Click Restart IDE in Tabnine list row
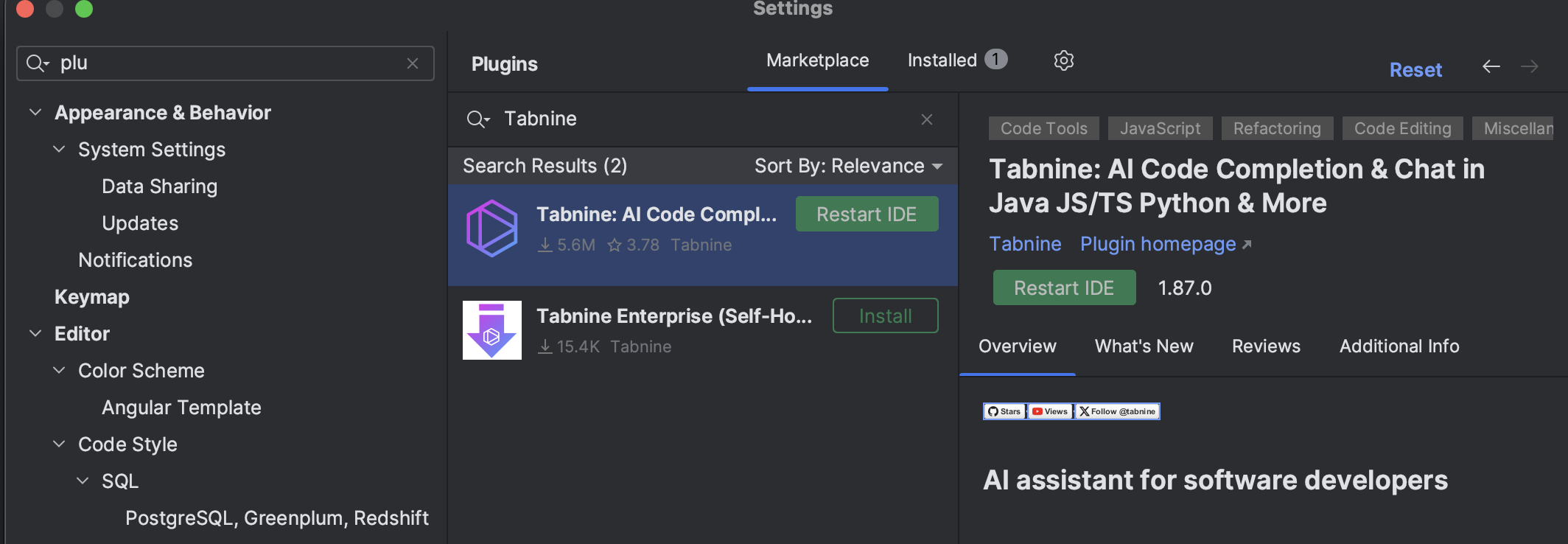This screenshot has width=1568, height=544. (x=867, y=214)
